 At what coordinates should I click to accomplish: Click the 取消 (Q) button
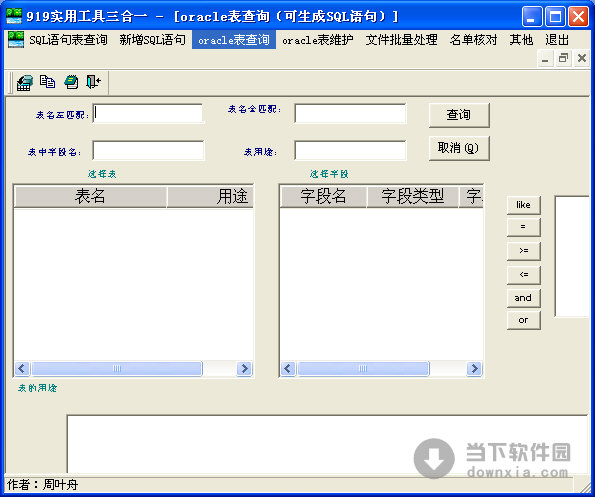pyautogui.click(x=459, y=148)
